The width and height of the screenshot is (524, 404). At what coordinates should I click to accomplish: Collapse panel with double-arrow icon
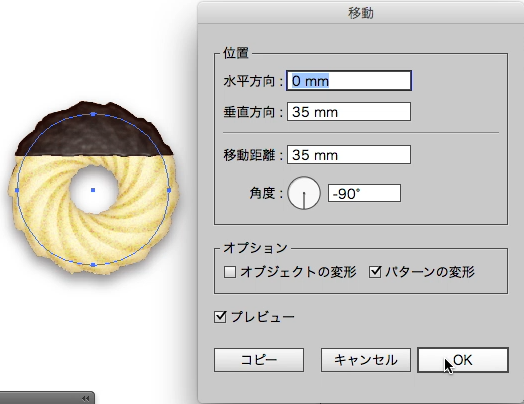pyautogui.click(x=86, y=398)
